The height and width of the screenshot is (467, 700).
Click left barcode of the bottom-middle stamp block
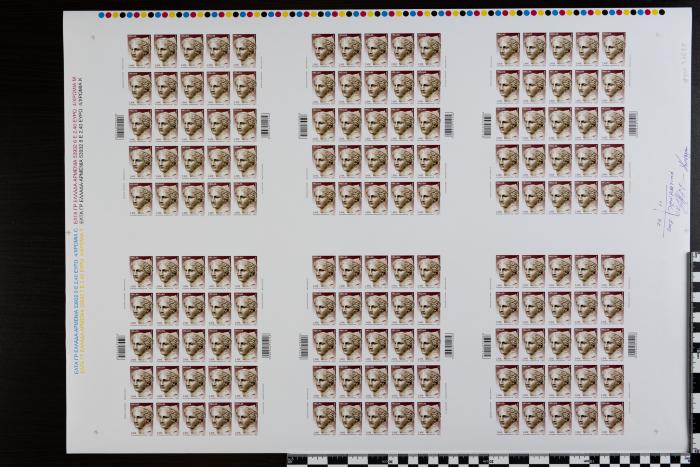pos(304,346)
